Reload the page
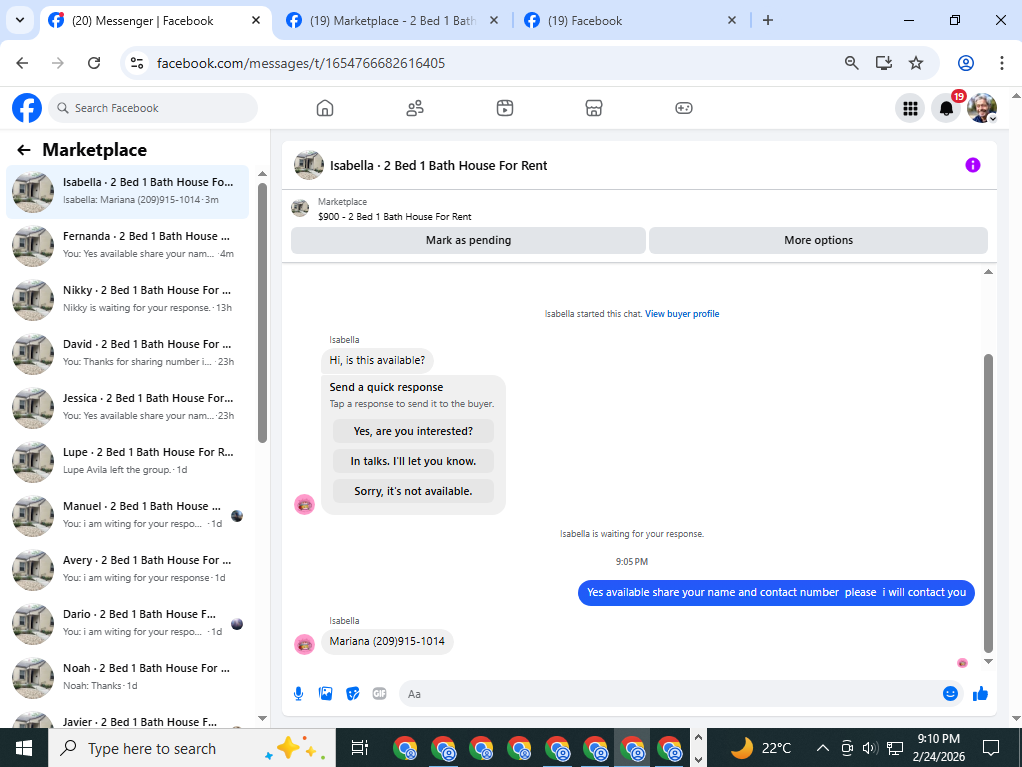This screenshot has width=1022, height=767. [x=94, y=63]
